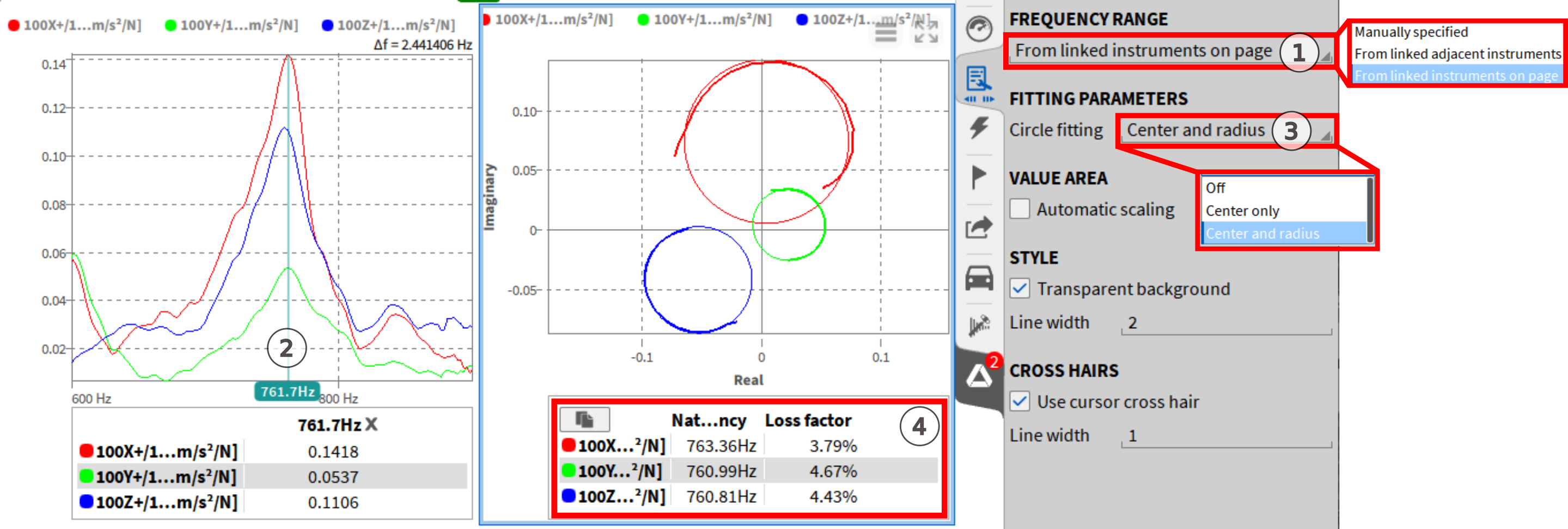Image resolution: width=1568 pixels, height=529 pixels.
Task: Click the Style Line width field
Action: [1227, 323]
